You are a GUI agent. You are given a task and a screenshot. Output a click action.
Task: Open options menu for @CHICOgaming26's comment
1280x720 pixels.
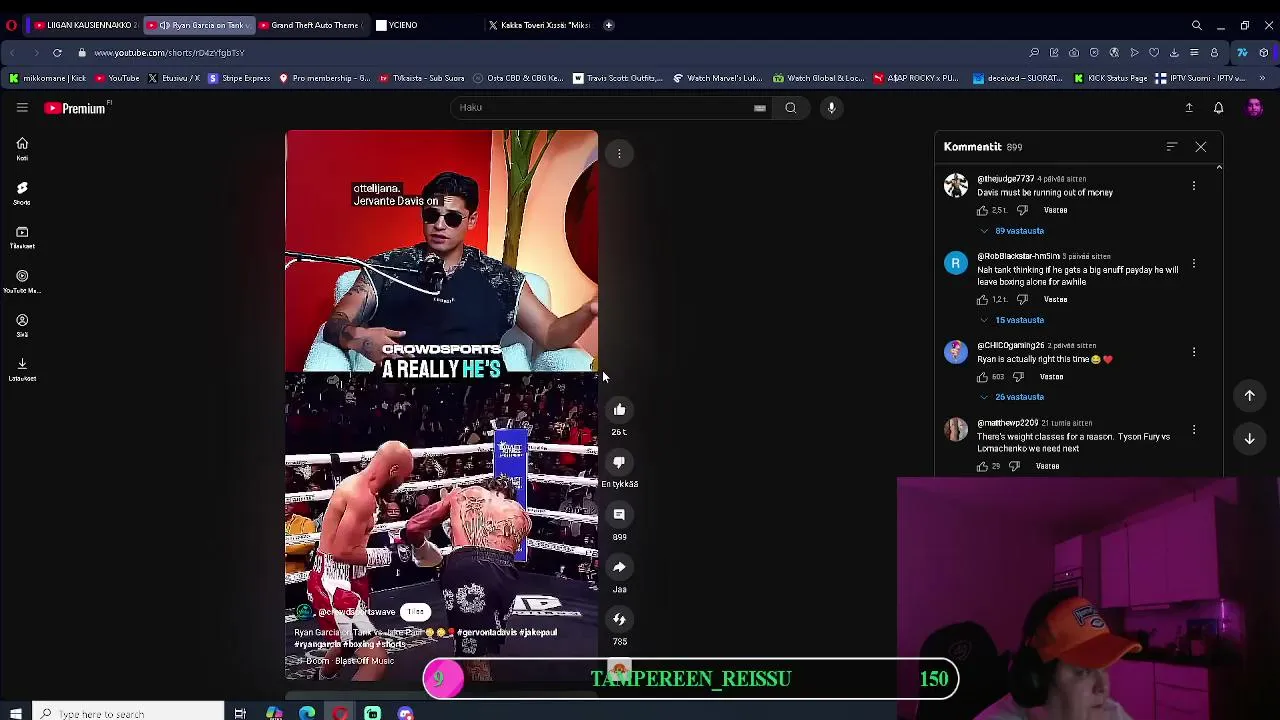tap(1194, 352)
